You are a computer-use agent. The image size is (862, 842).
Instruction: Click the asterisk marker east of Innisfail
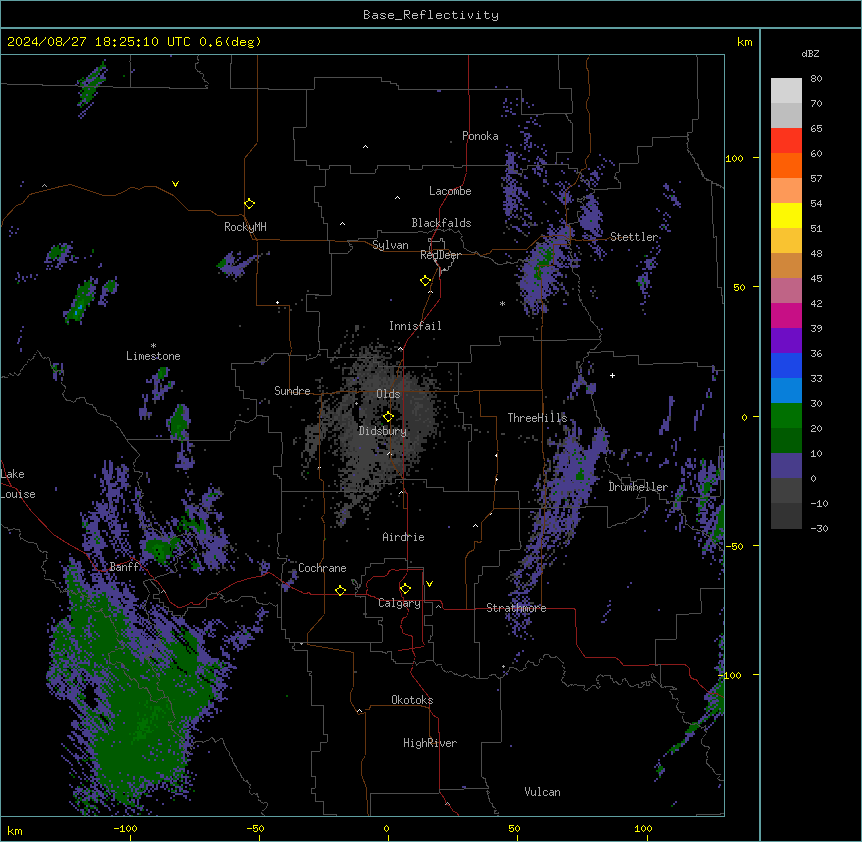tap(502, 303)
